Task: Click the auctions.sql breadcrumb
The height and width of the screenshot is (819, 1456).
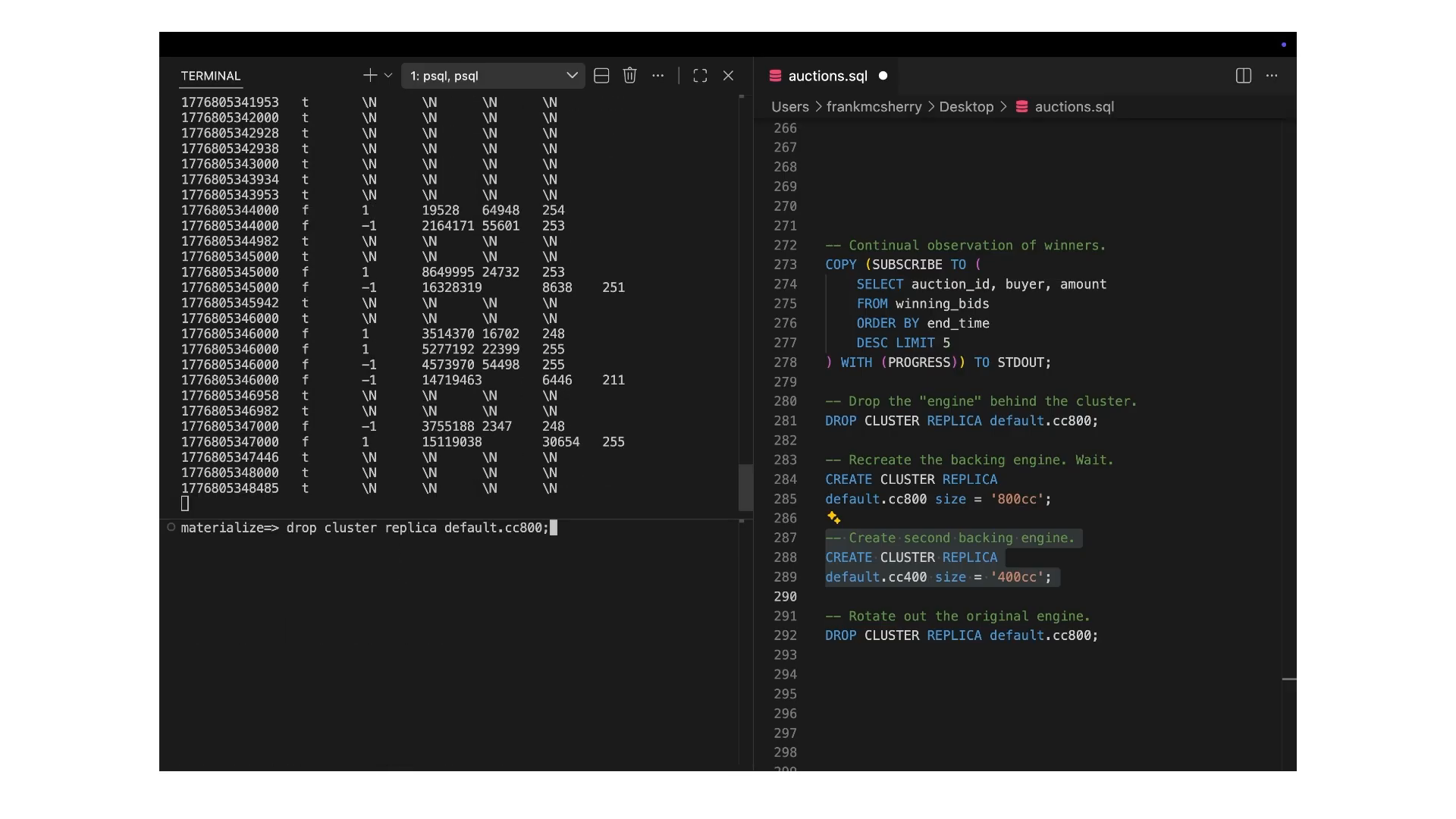Action: (1074, 107)
